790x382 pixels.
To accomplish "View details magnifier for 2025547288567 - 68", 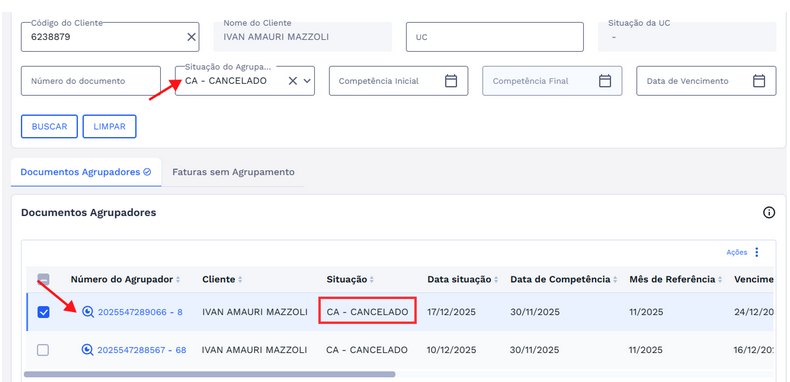I will click(87, 350).
